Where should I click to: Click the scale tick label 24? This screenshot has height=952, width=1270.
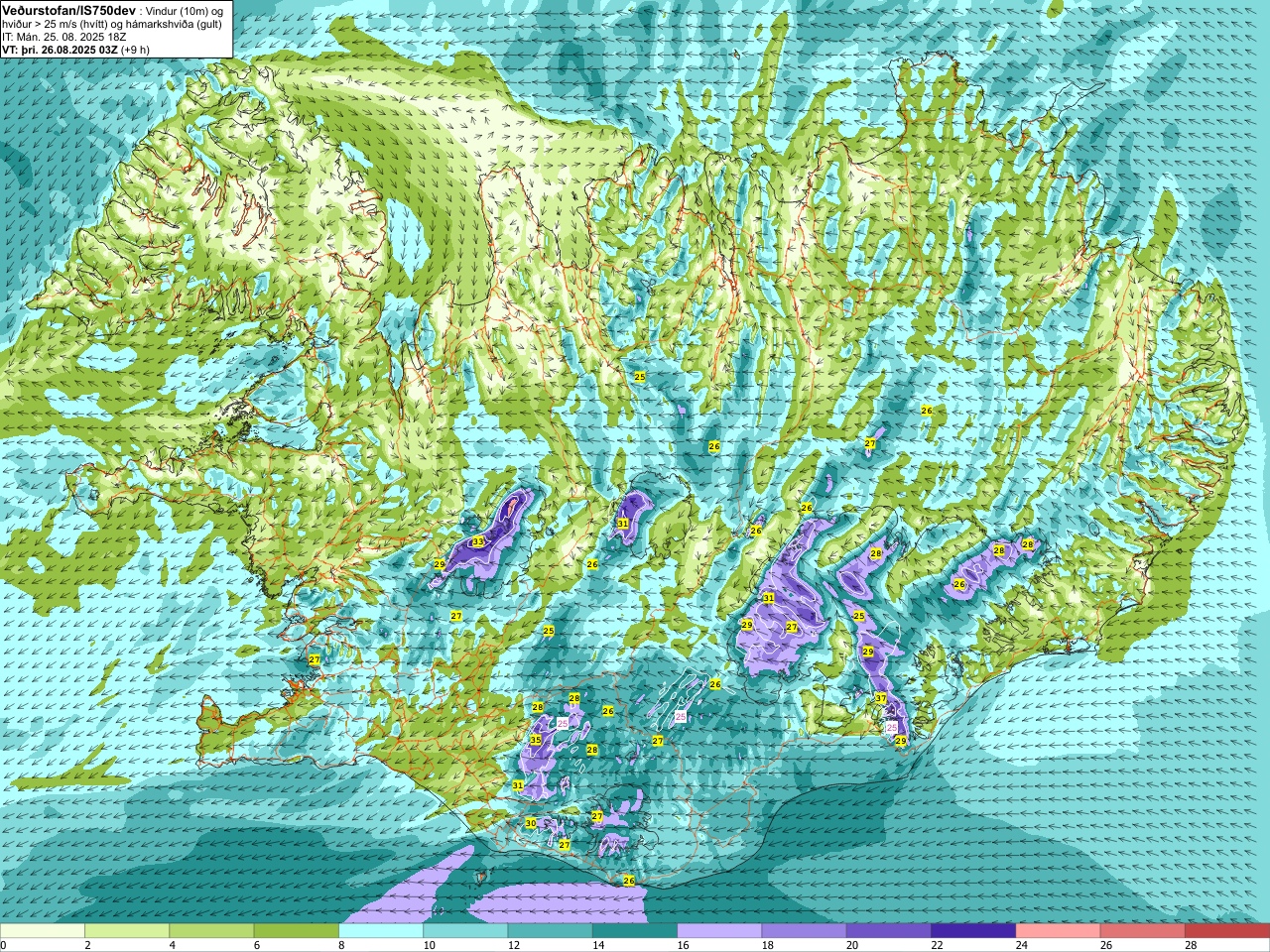(1022, 945)
